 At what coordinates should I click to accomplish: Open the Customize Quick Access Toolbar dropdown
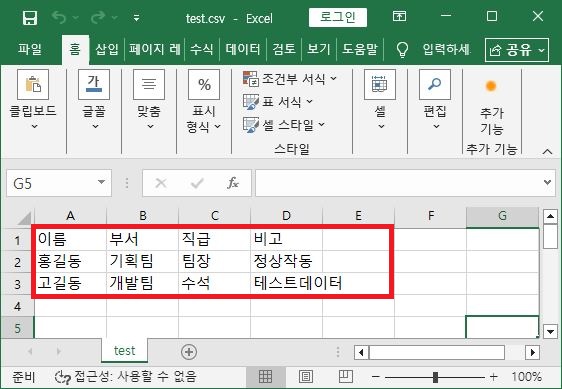tap(137, 18)
